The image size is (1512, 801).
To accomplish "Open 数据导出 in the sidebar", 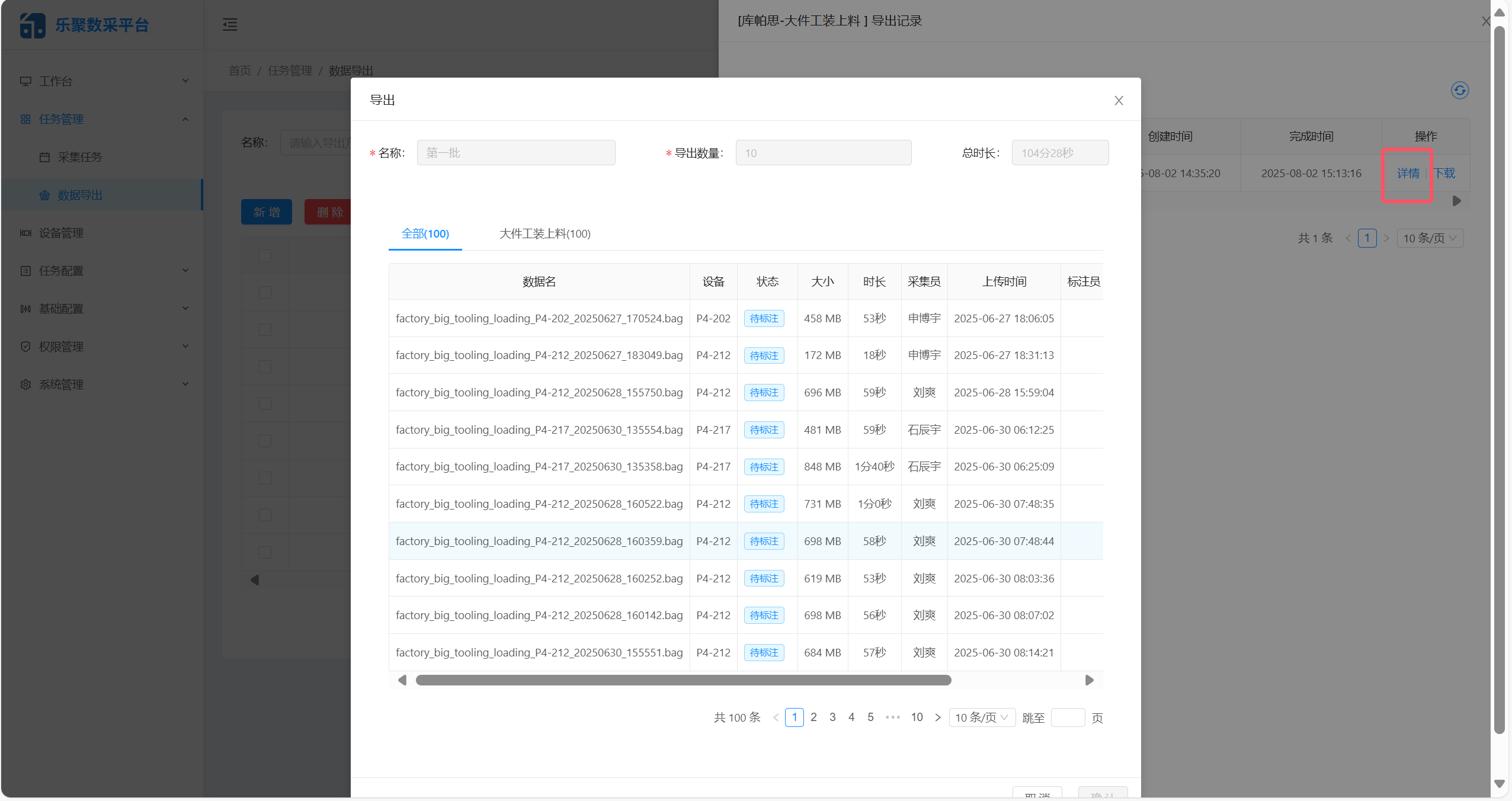I will pos(80,194).
